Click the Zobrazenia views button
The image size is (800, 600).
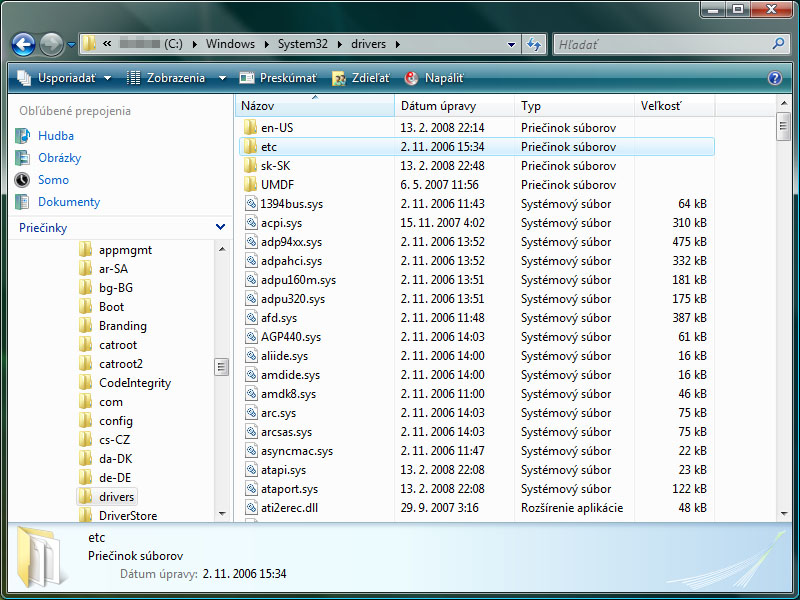click(165, 78)
